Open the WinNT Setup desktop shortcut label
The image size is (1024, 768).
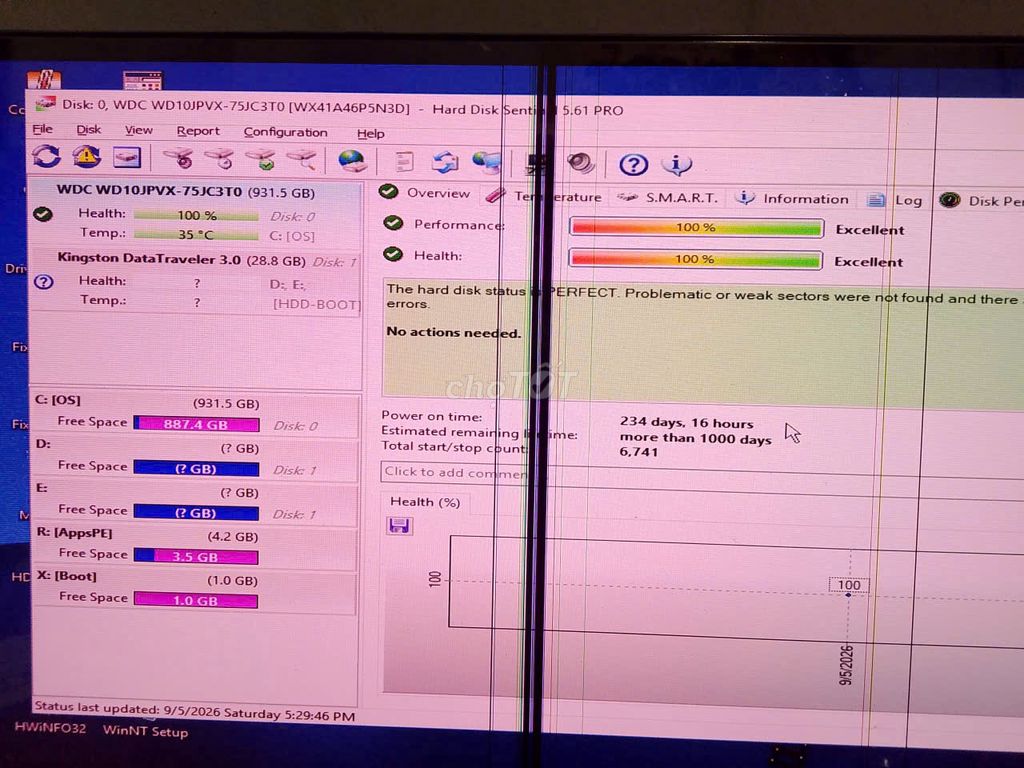[146, 731]
